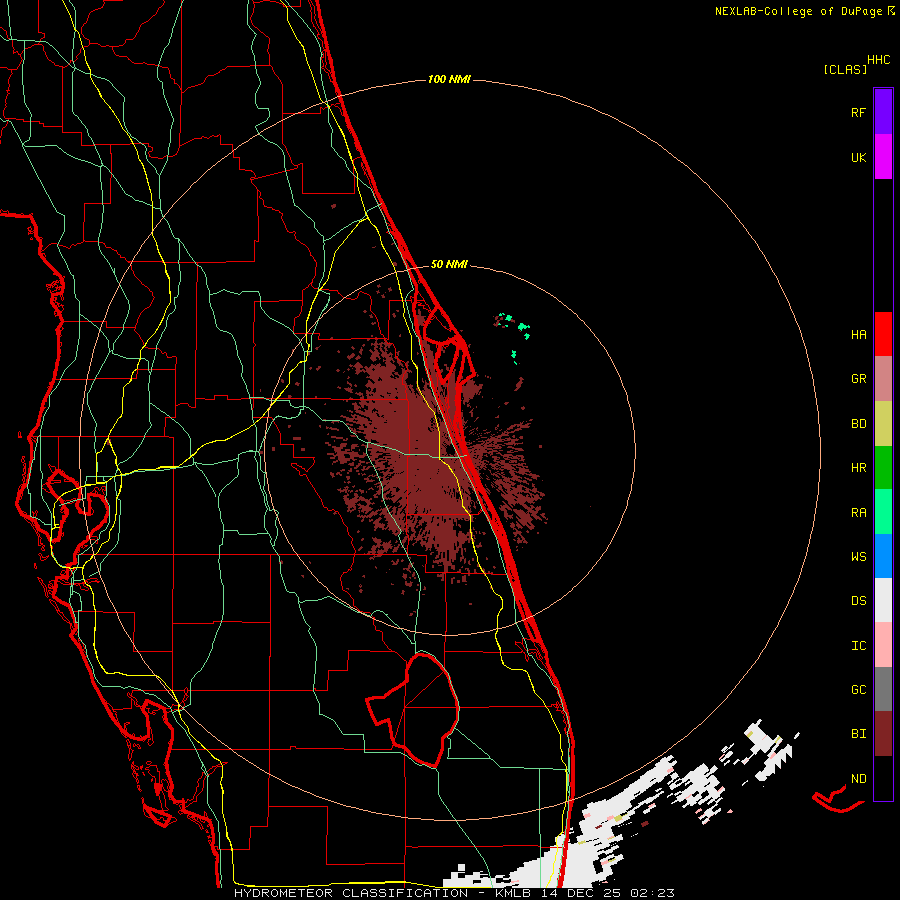Click the "HR" legend label
This screenshot has height=900, width=900.
858,468
